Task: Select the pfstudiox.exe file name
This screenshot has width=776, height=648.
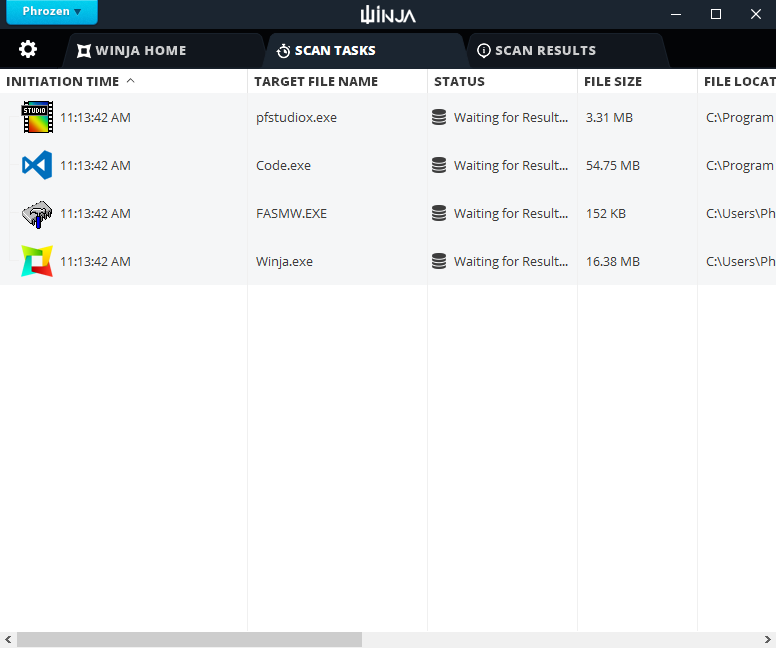Action: pos(296,118)
